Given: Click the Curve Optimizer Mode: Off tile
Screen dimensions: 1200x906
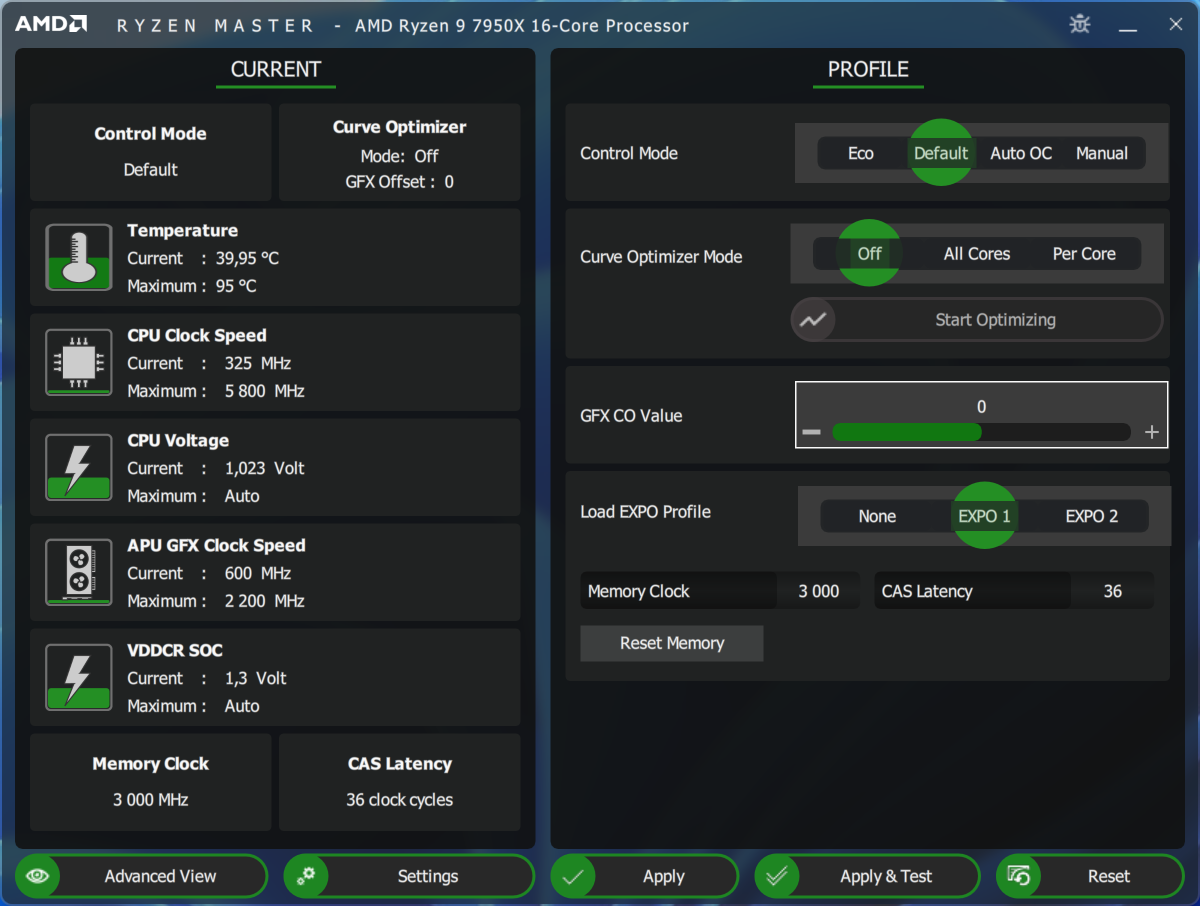Looking at the screenshot, I should click(x=400, y=152).
